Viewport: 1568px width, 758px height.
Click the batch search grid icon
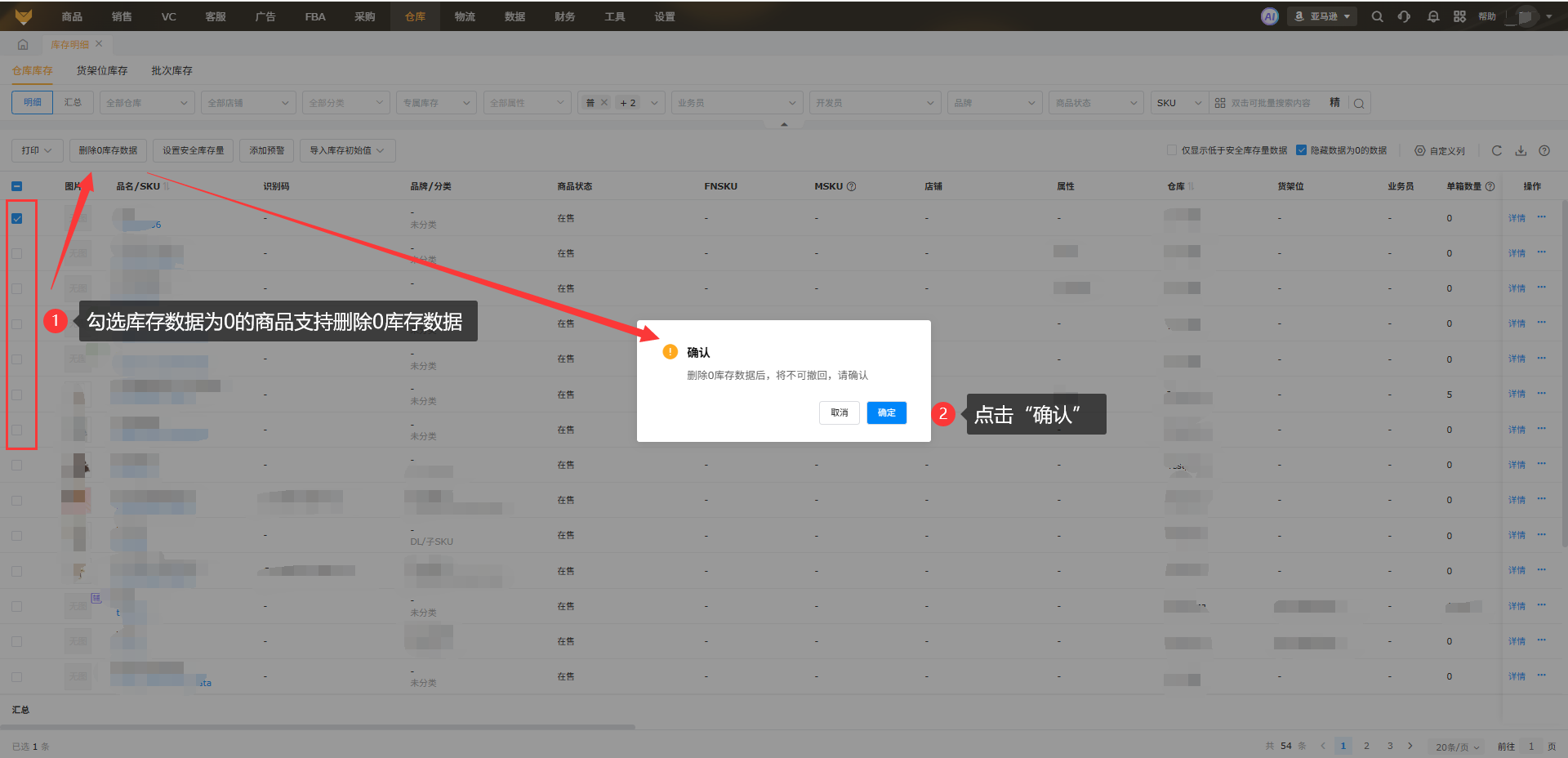click(1220, 103)
